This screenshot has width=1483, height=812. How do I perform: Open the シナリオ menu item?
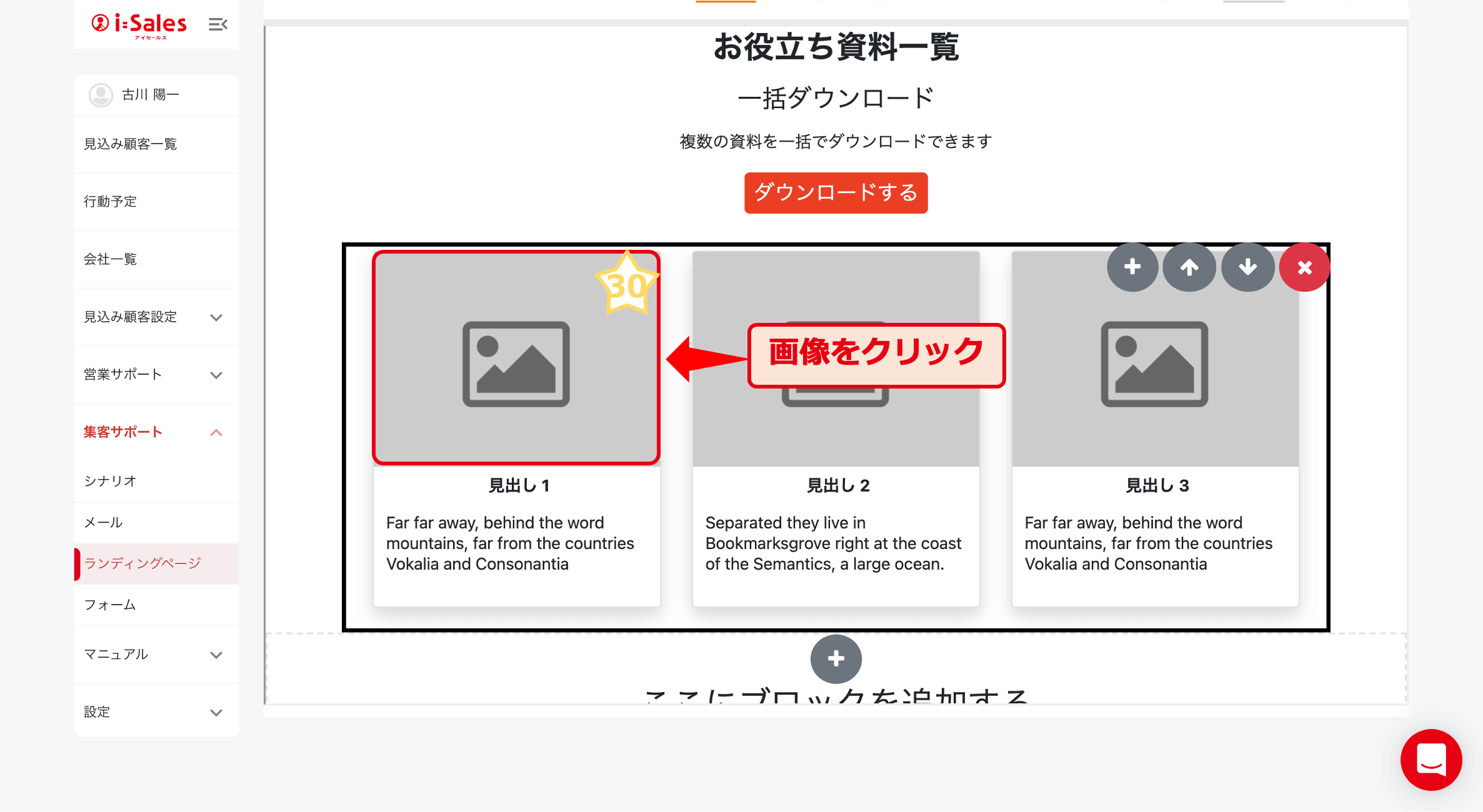[110, 481]
